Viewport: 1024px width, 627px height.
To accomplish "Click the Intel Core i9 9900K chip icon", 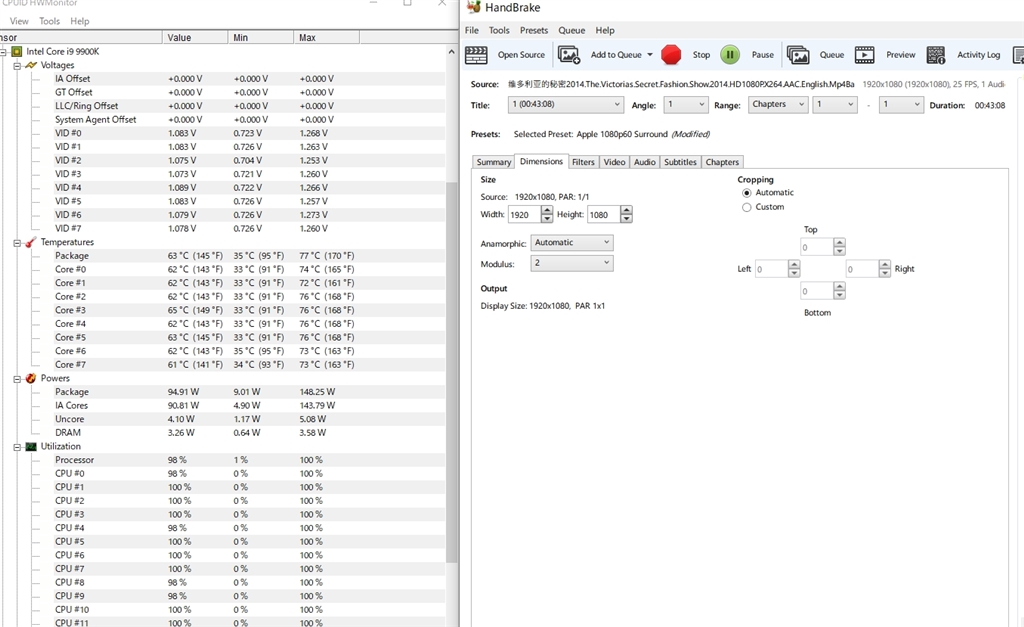I will pyautogui.click(x=16, y=51).
